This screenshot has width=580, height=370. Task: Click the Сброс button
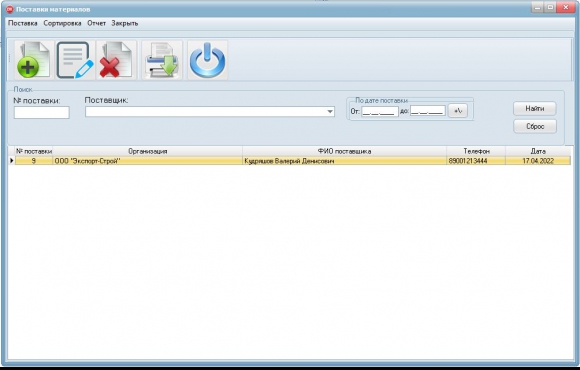click(535, 126)
